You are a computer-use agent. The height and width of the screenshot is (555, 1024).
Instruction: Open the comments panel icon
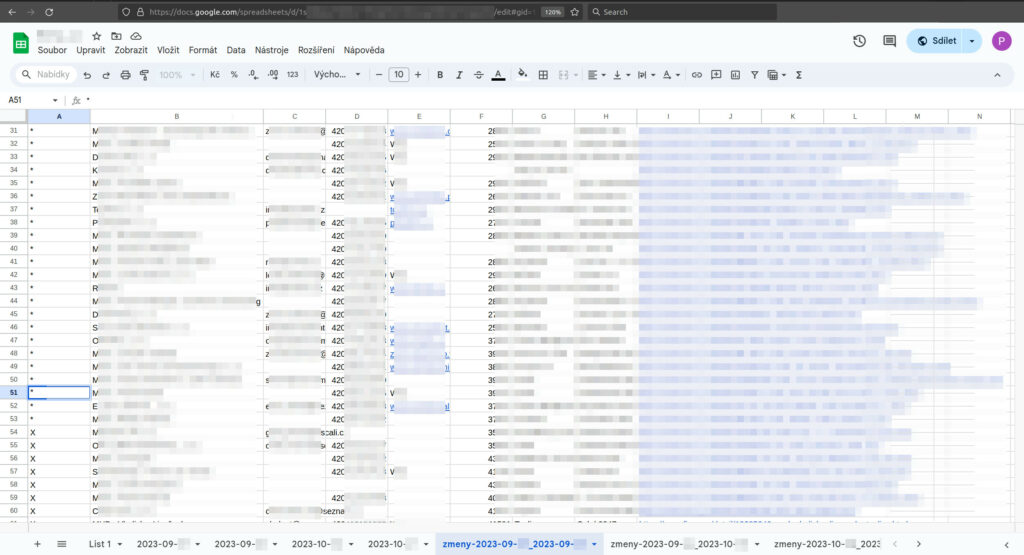[889, 41]
